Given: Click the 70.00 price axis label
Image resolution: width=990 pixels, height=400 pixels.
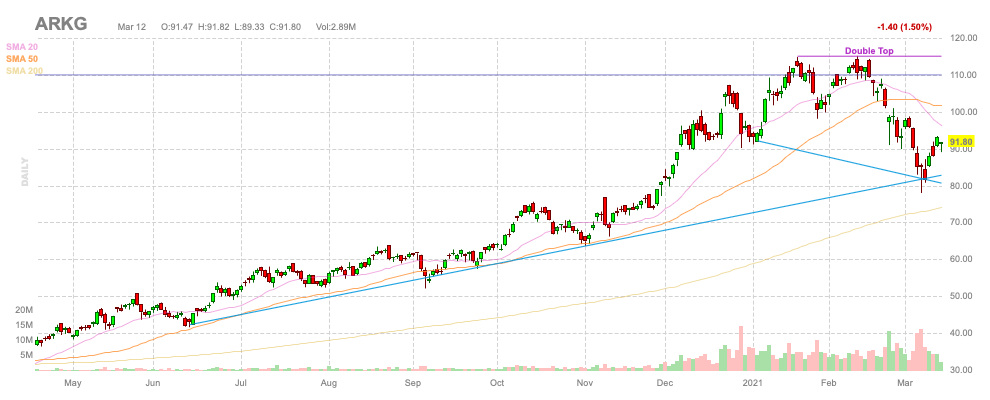Looking at the screenshot, I should pyautogui.click(x=962, y=223).
